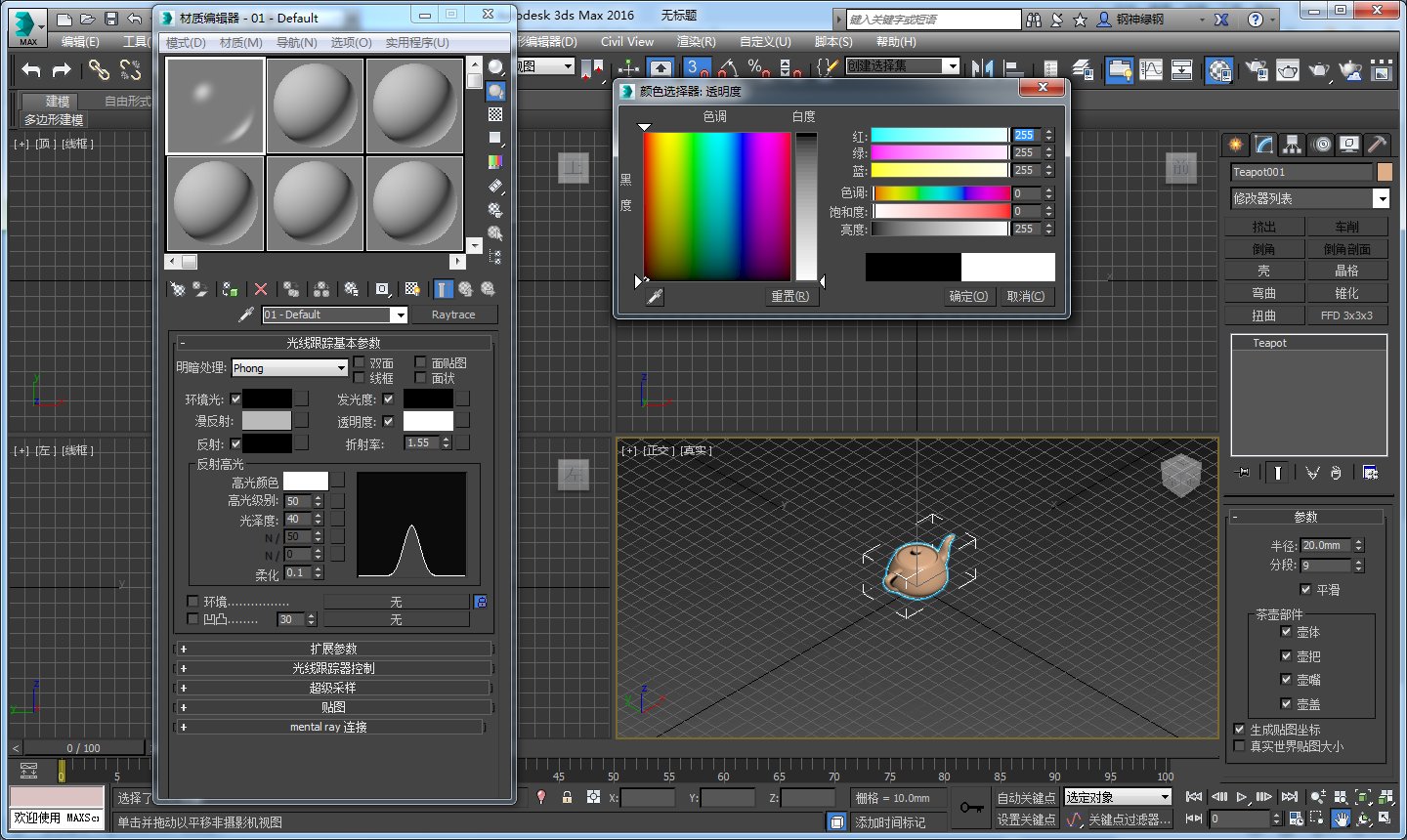Image resolution: width=1407 pixels, height=840 pixels.
Task: Expand the 扩展参数 rollout
Action: point(333,649)
